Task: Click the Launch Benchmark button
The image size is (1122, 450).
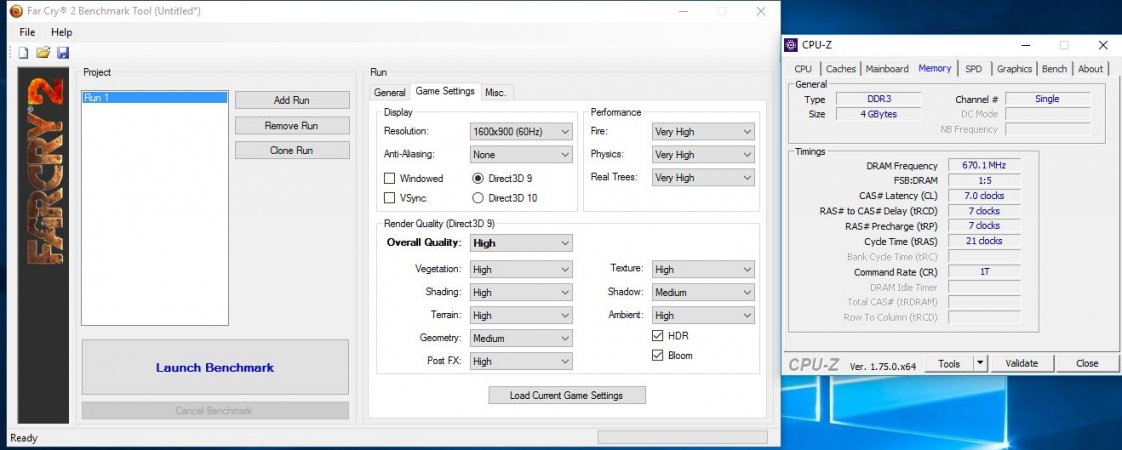Action: click(x=215, y=368)
